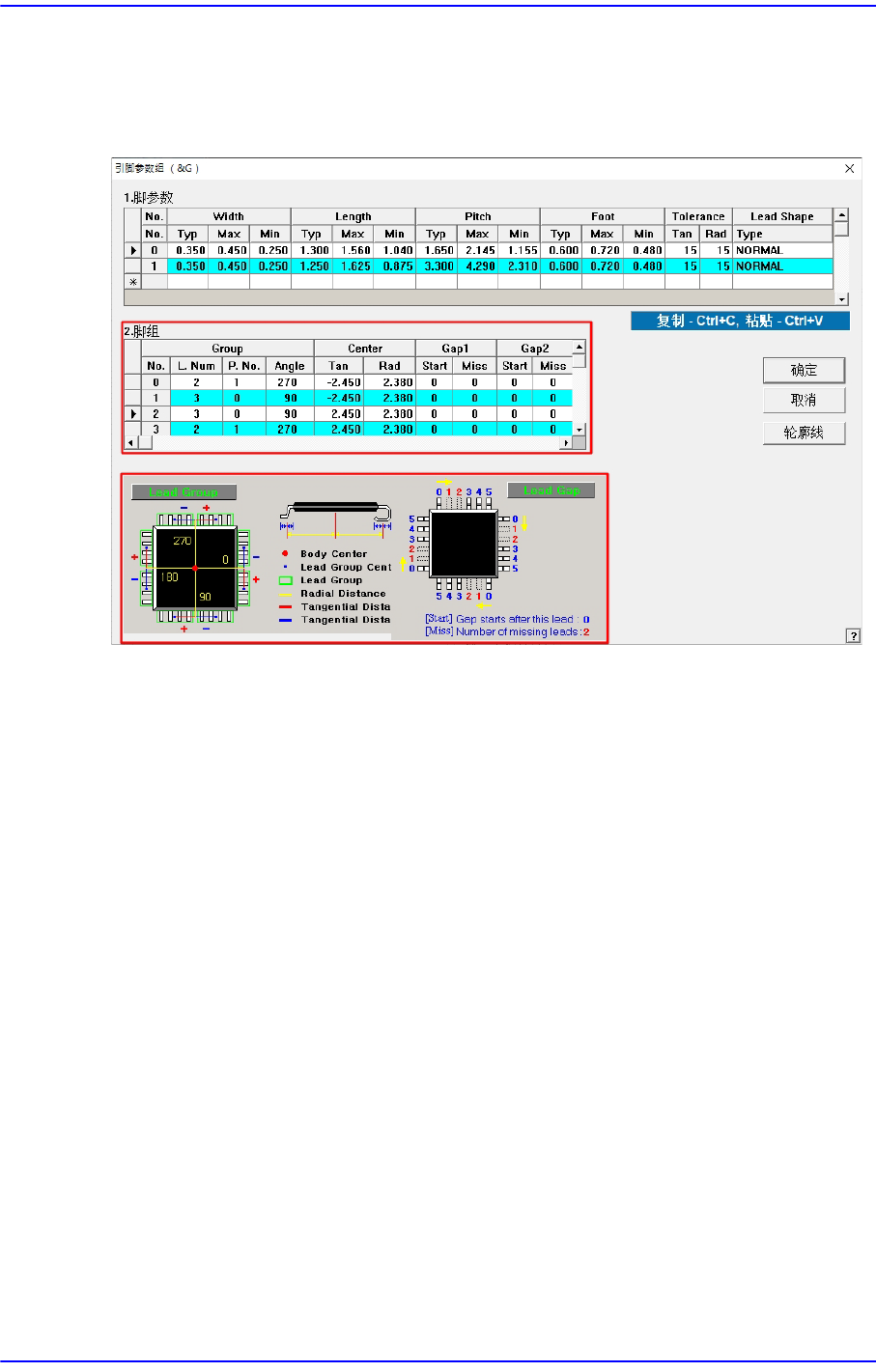Select Pitch Typ cell 1.650
This screenshot has height=1372, width=876.
(x=437, y=250)
